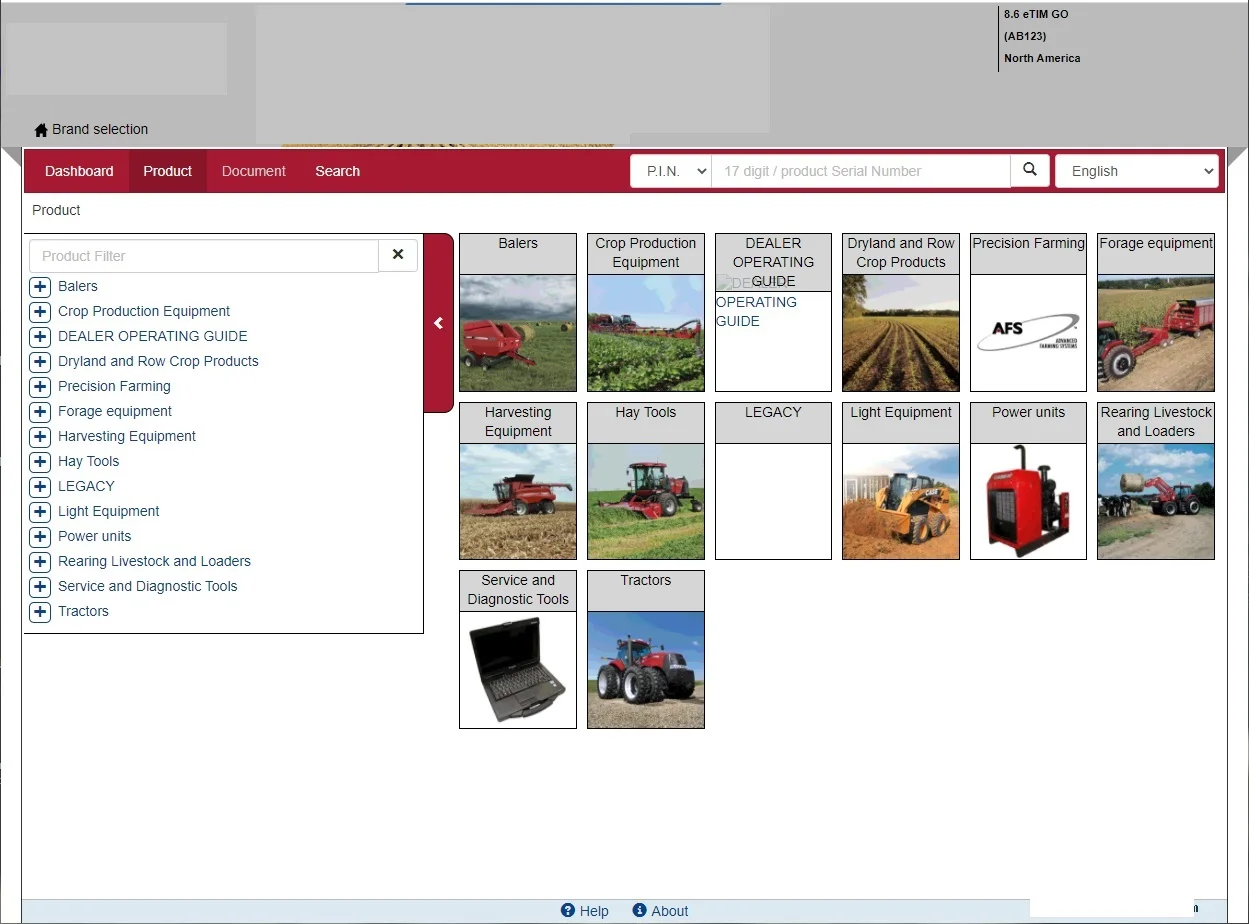Viewport: 1249px width, 924px height.
Task: Select Power units in product tree
Action: point(95,536)
